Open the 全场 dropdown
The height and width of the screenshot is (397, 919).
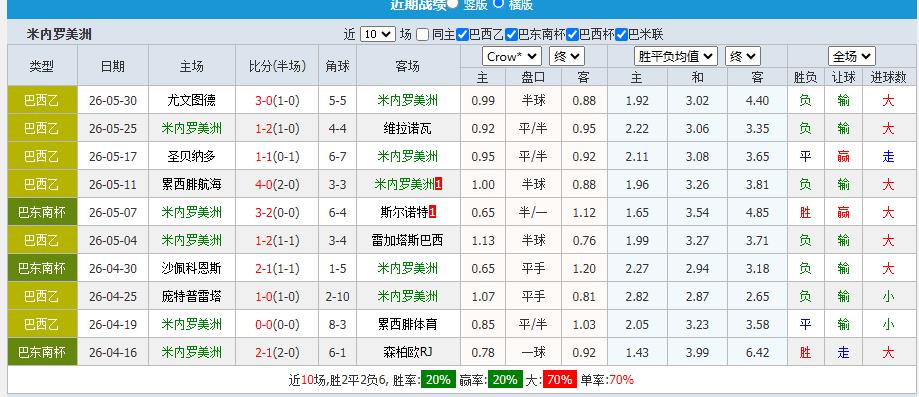coord(852,57)
